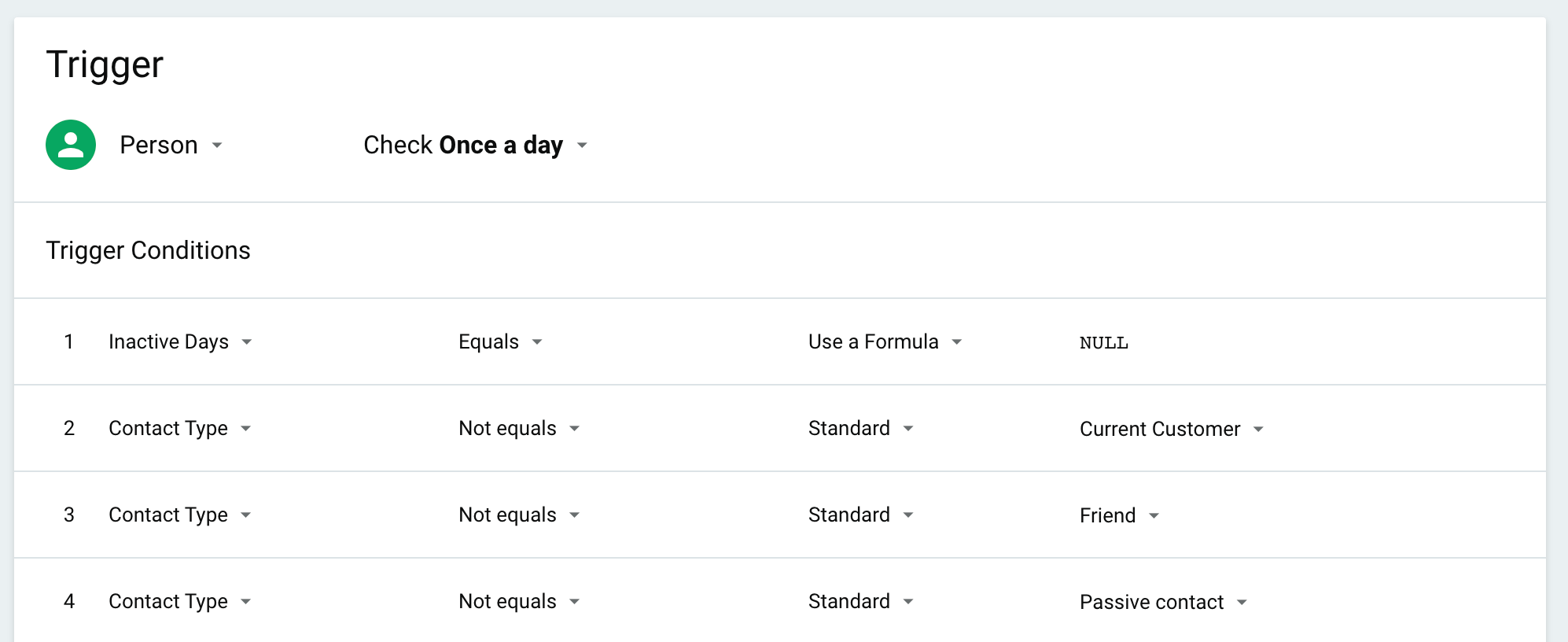This screenshot has height=642, width=1568.
Task: Open the Passive contact value dropdown
Action: [x=1164, y=603]
